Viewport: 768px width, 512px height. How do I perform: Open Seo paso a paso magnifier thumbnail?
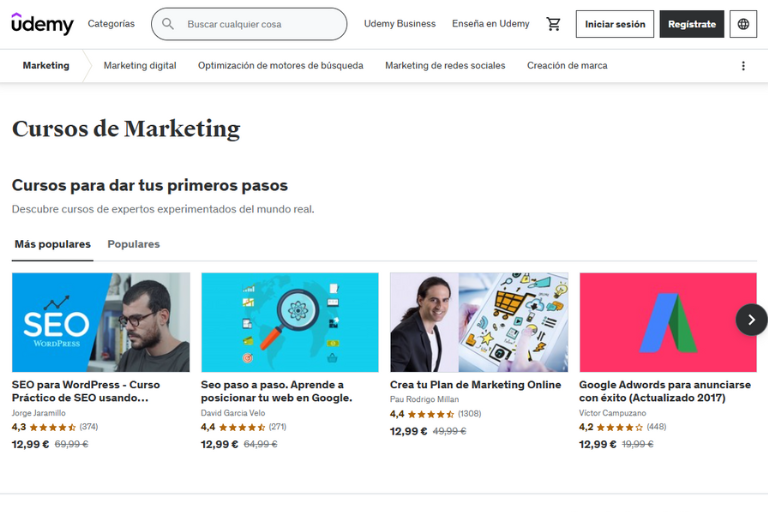click(x=290, y=322)
